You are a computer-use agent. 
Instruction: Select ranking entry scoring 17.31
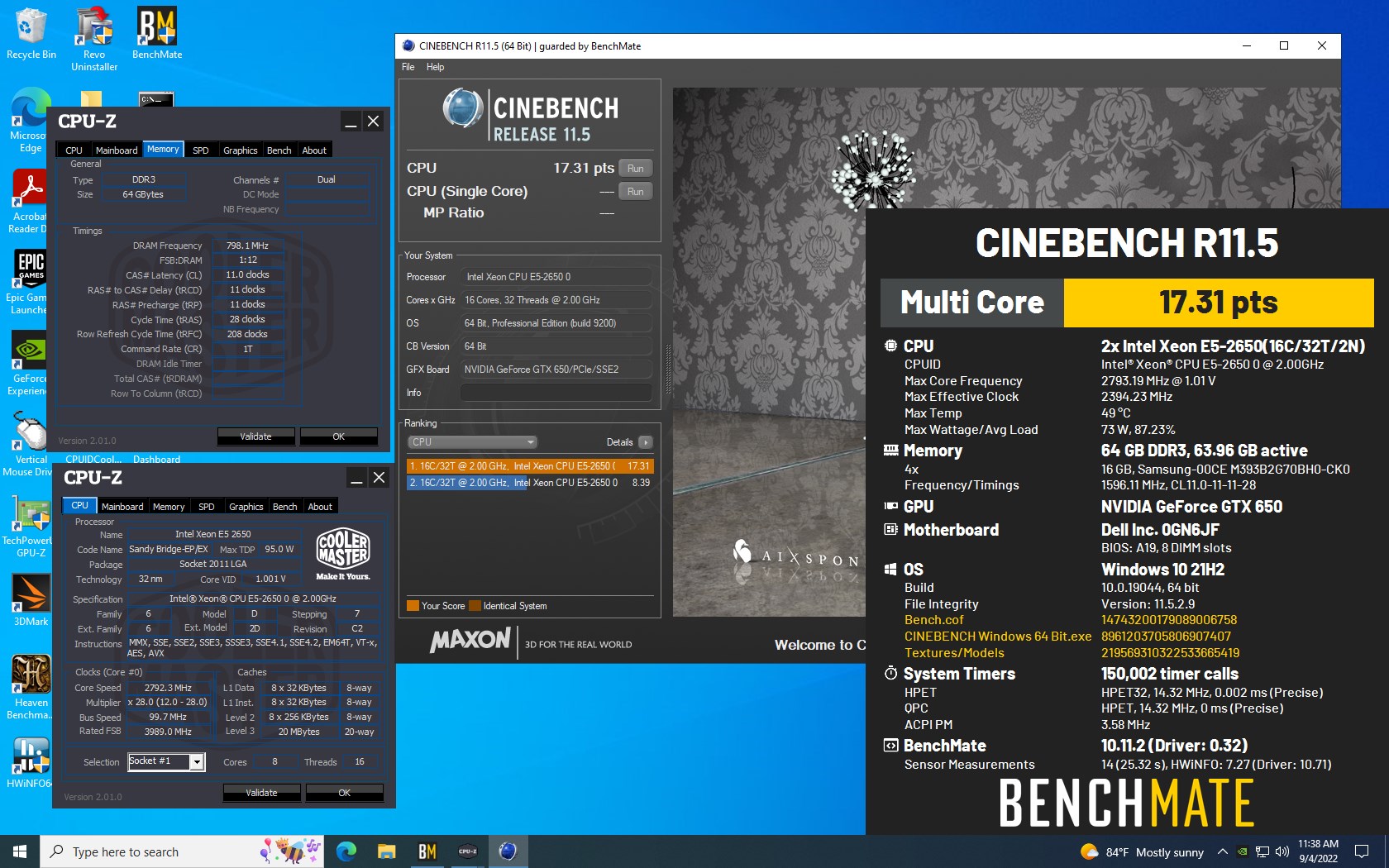point(529,466)
